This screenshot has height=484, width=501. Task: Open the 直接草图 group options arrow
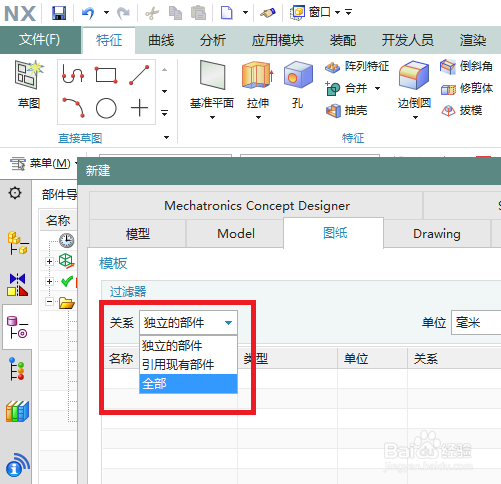coord(166,137)
